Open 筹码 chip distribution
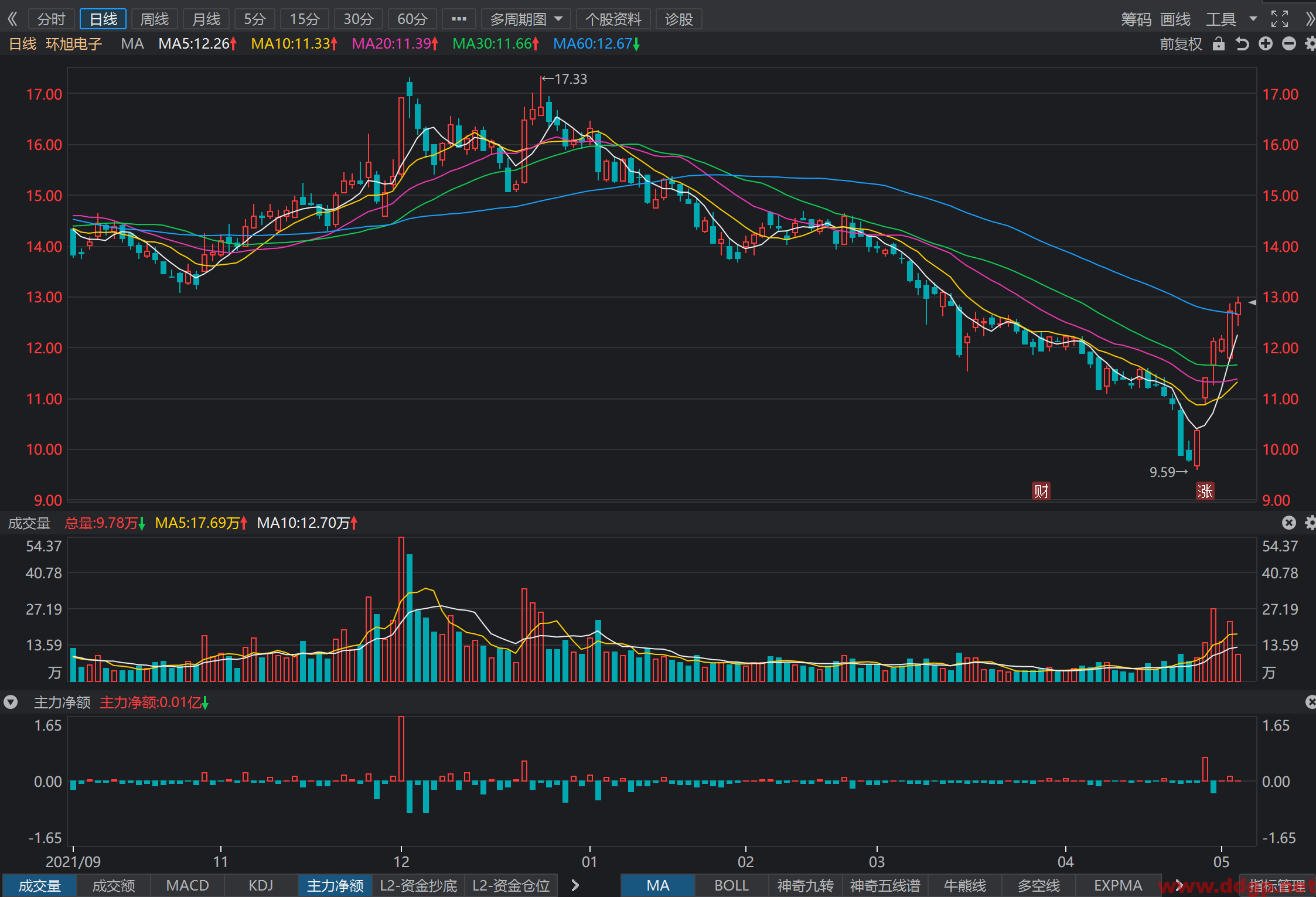The image size is (1316, 897). (x=1136, y=19)
